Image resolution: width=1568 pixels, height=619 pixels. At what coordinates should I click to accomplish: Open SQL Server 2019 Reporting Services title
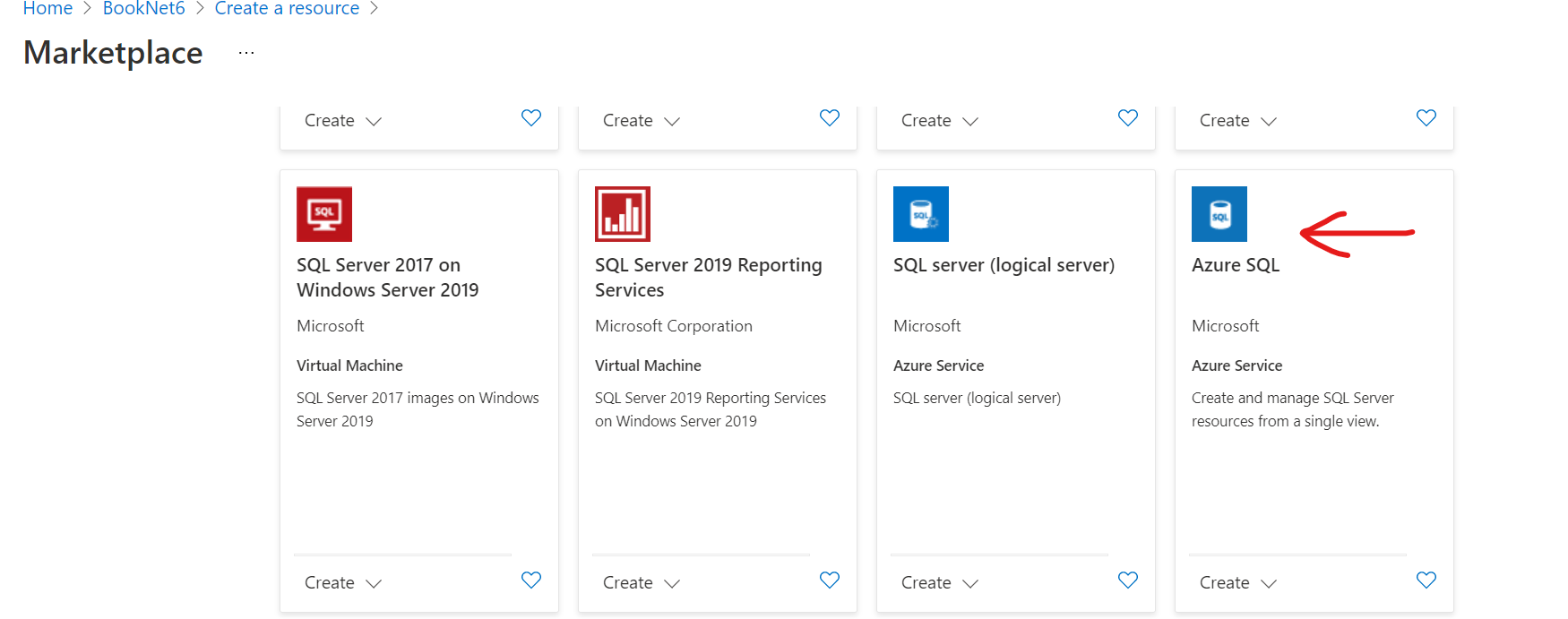708,278
